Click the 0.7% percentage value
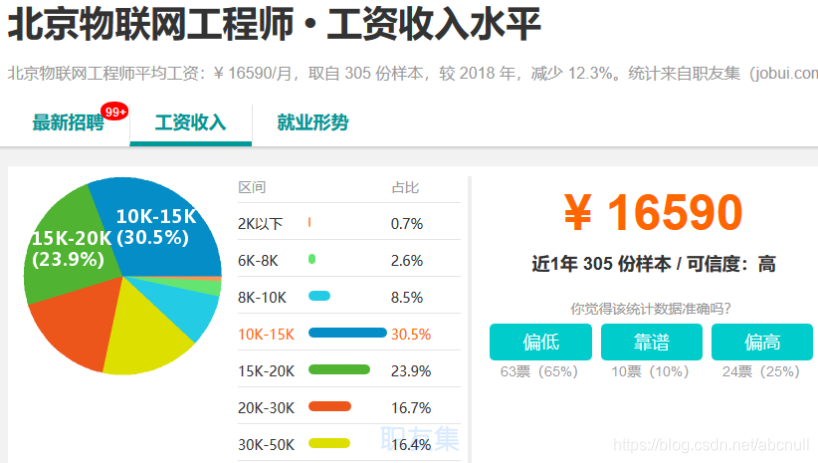Viewport: 818px width, 463px height. (x=407, y=224)
